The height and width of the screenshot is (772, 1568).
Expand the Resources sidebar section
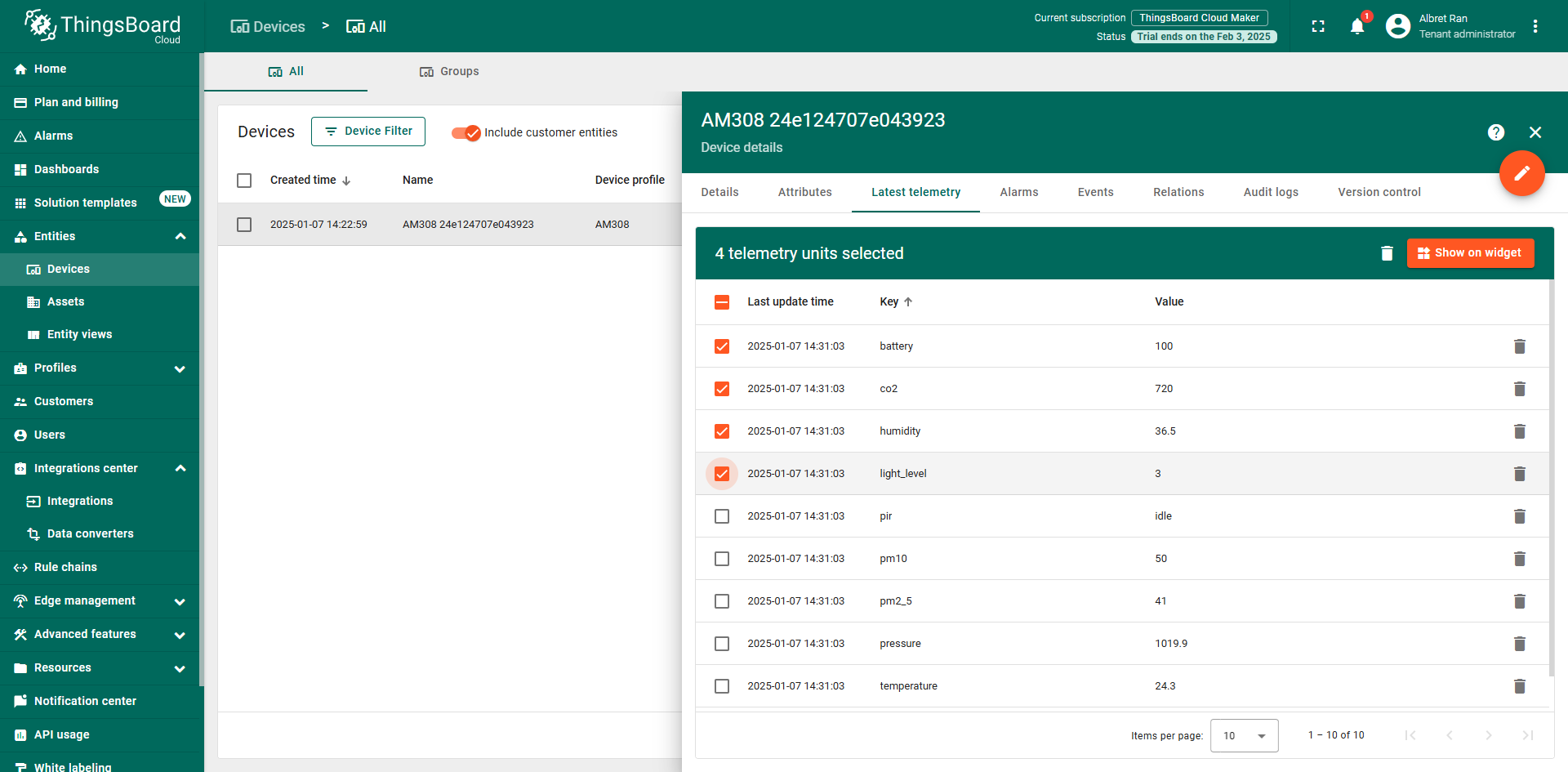180,669
